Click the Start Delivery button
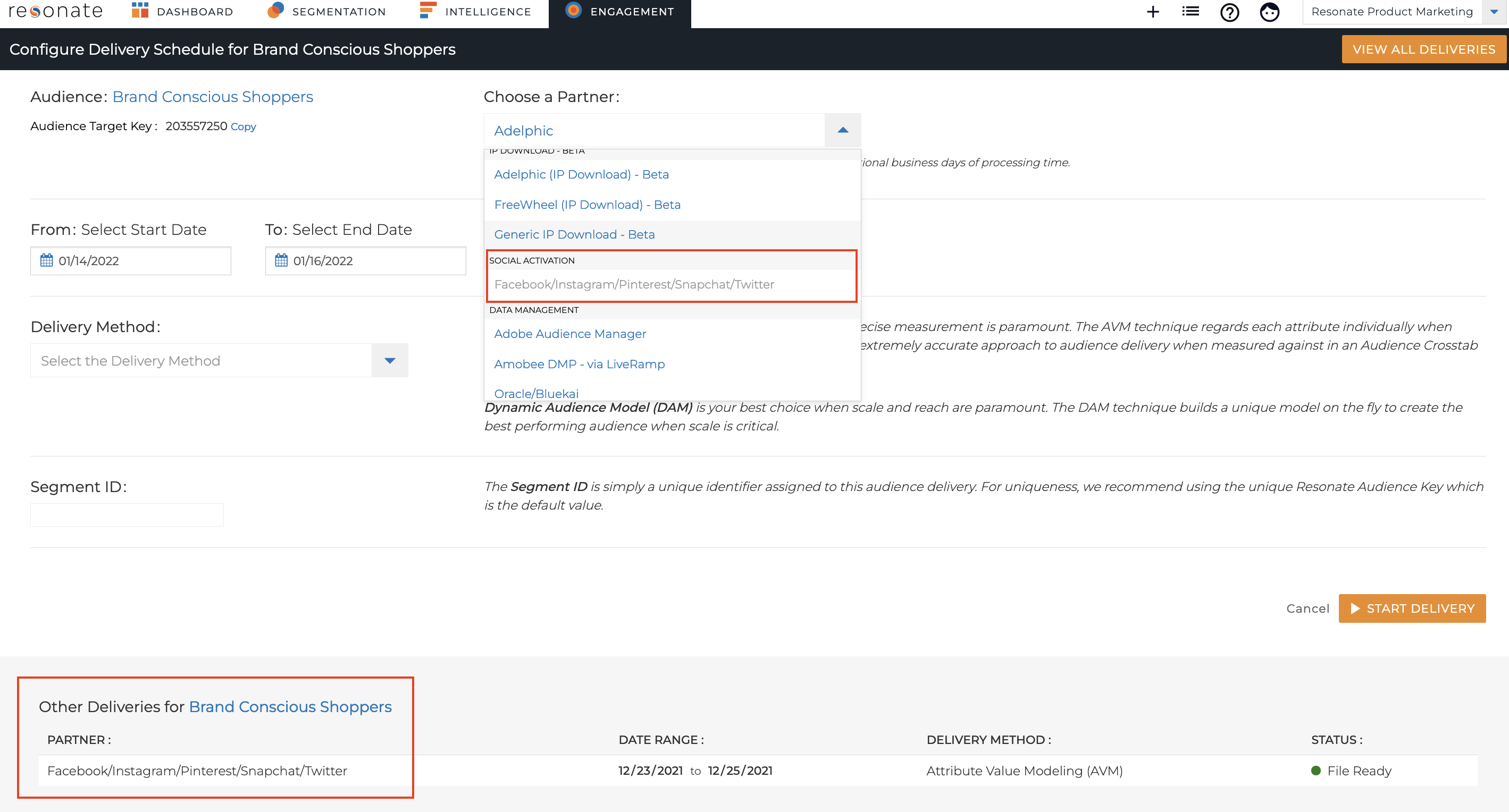The image size is (1509, 812). (x=1412, y=608)
